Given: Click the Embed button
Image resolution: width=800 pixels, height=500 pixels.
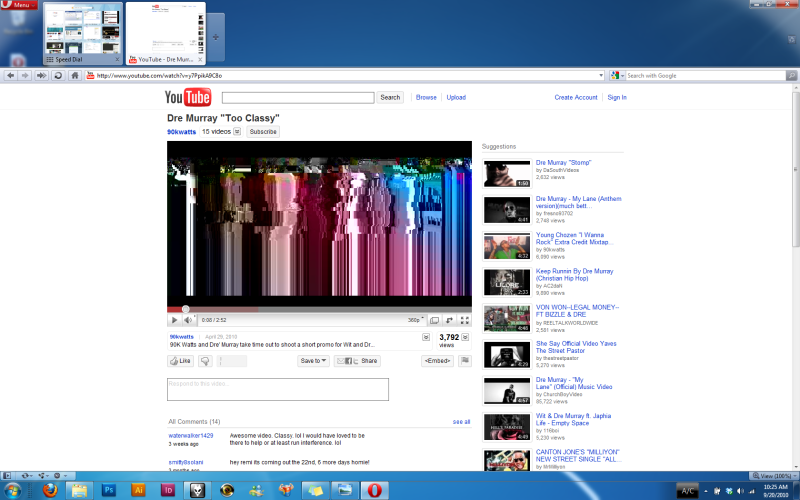Looking at the screenshot, I should (x=437, y=361).
